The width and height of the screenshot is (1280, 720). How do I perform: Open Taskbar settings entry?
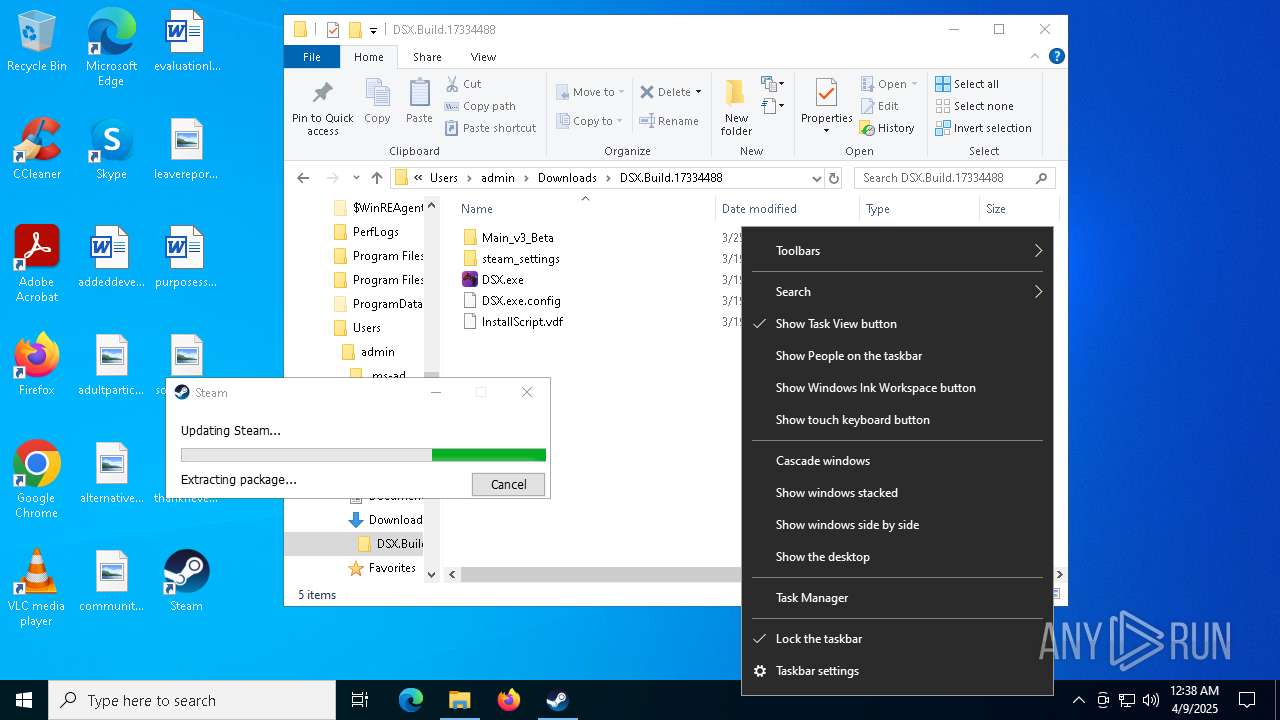897,671
